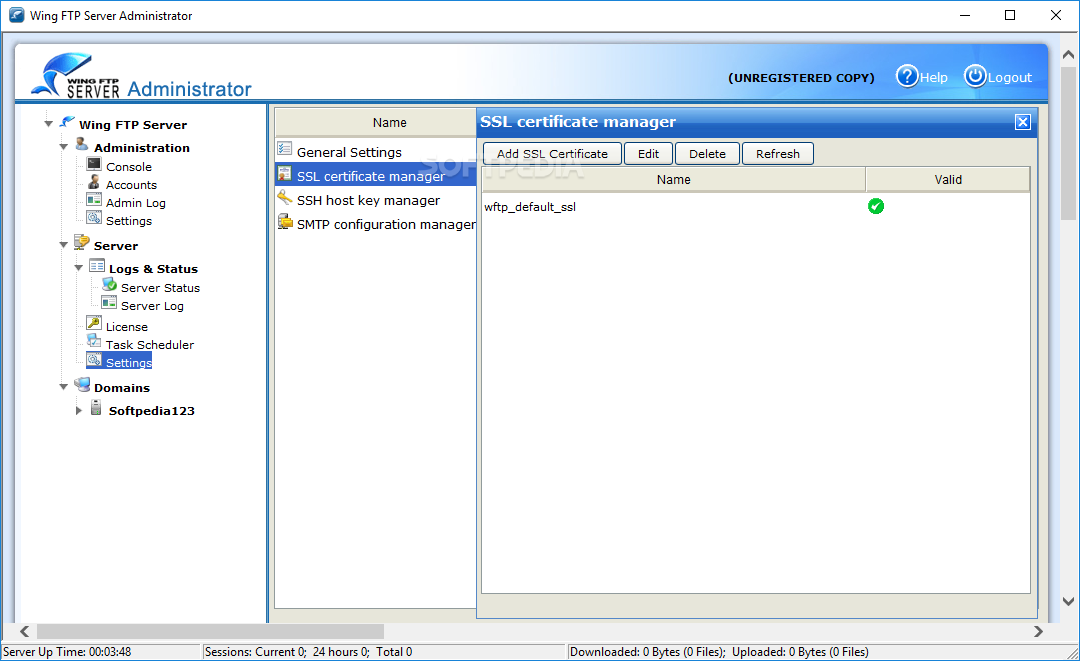Open Server Log tree item

pyautogui.click(x=152, y=306)
